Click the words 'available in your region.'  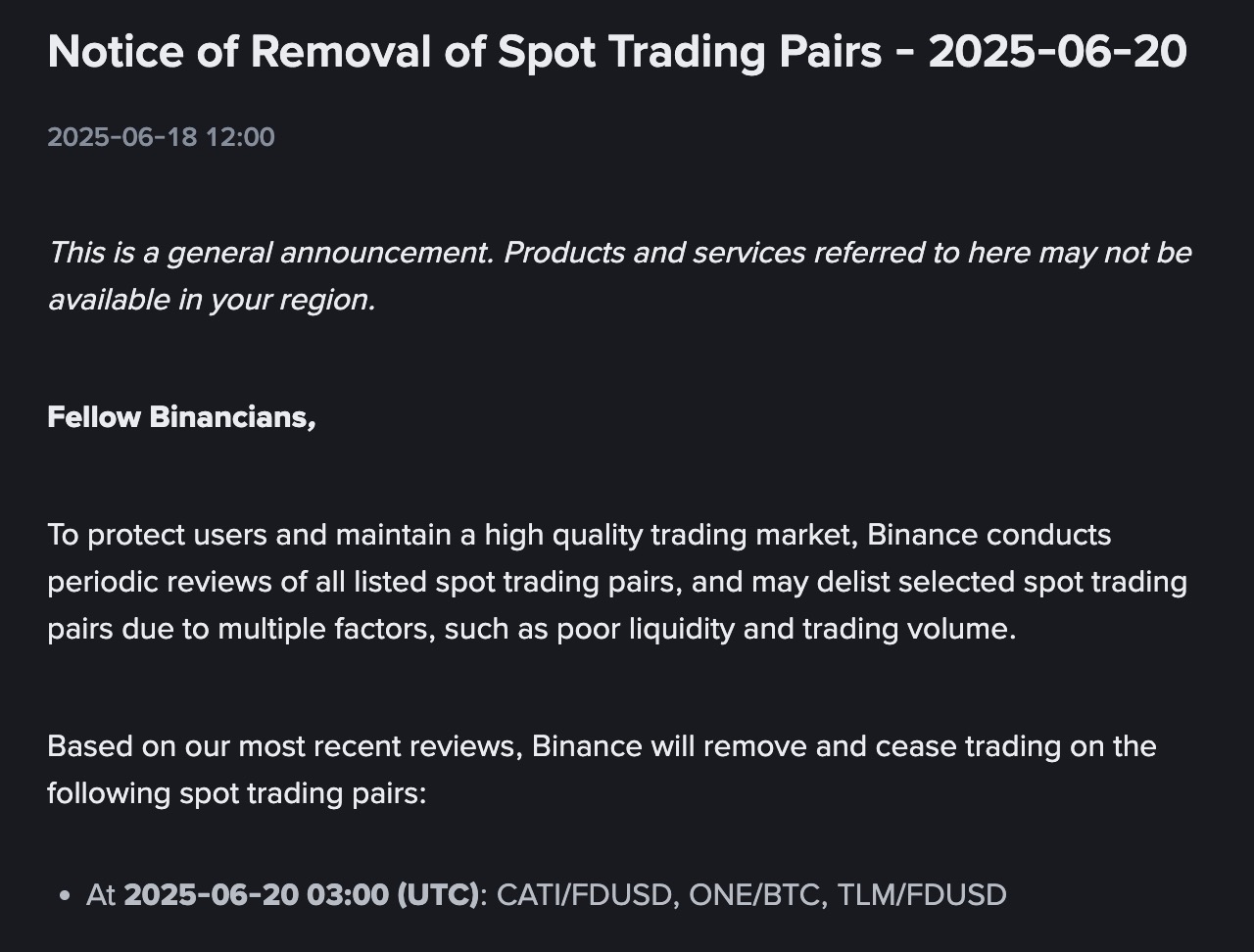[212, 300]
